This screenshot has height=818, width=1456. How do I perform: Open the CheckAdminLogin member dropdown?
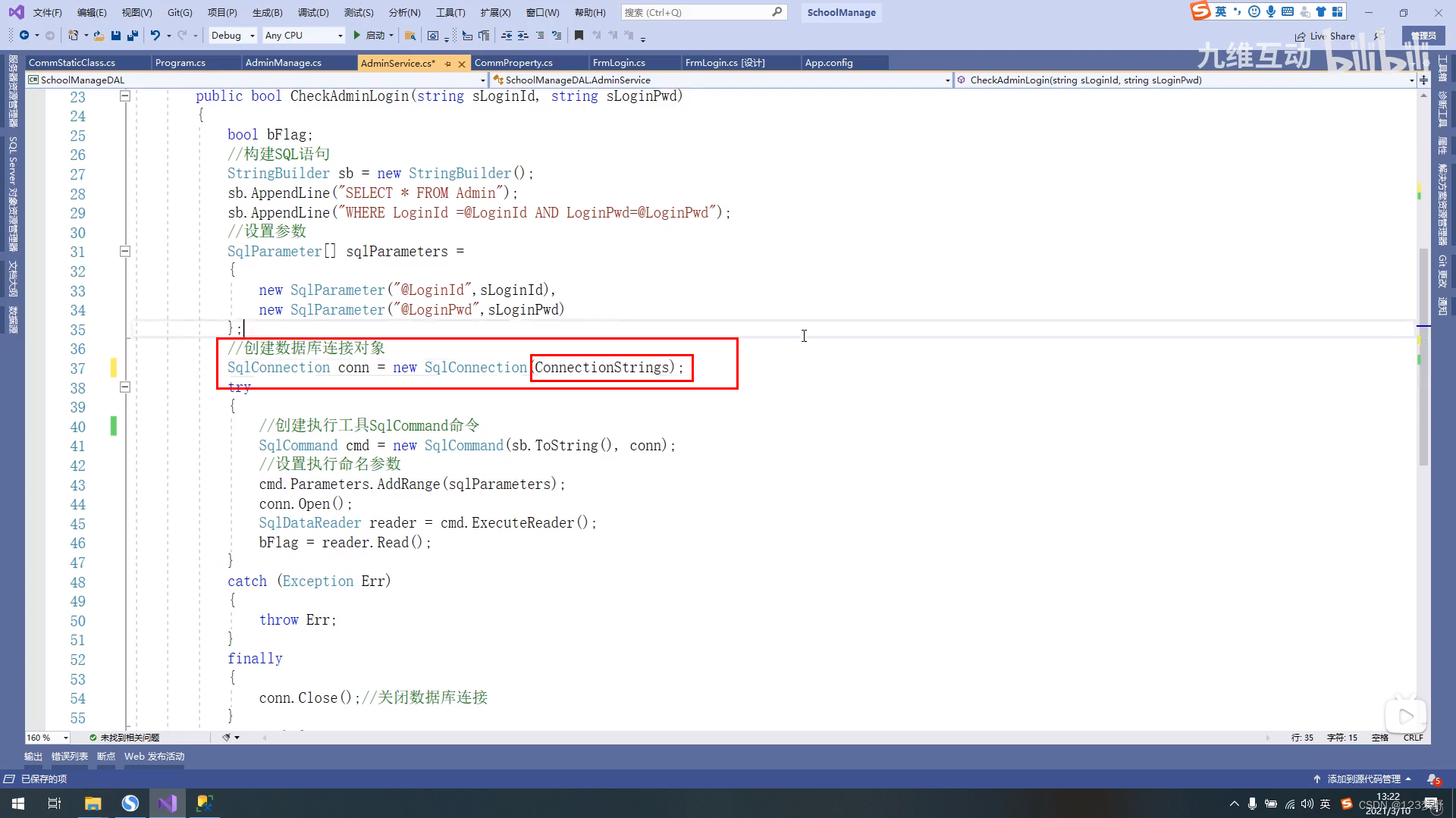[1185, 80]
